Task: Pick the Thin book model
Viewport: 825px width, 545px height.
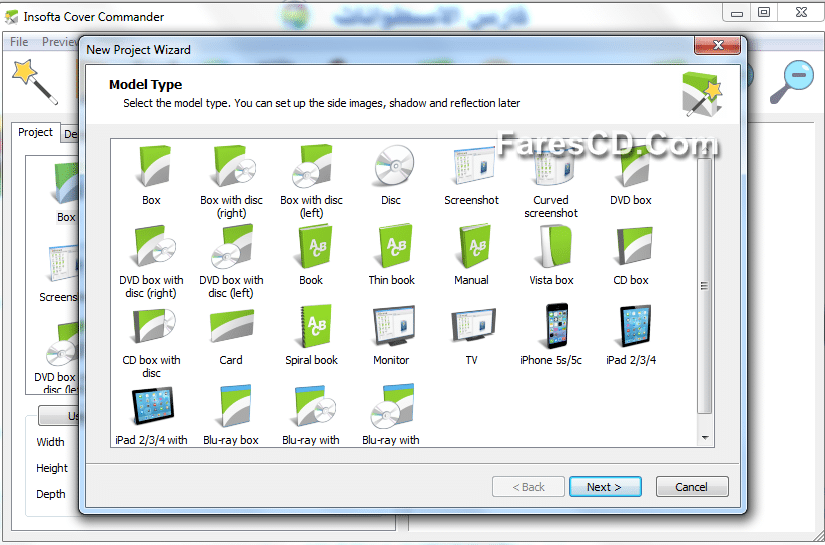Action: click(391, 256)
